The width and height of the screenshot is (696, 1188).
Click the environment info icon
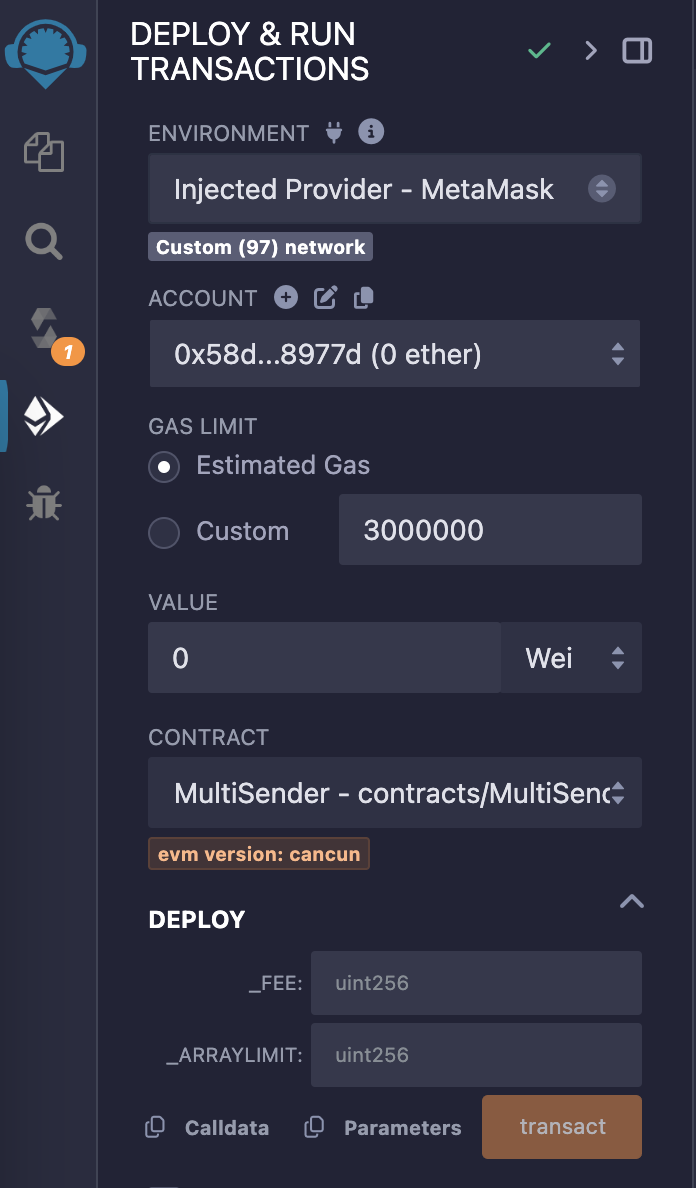370,132
